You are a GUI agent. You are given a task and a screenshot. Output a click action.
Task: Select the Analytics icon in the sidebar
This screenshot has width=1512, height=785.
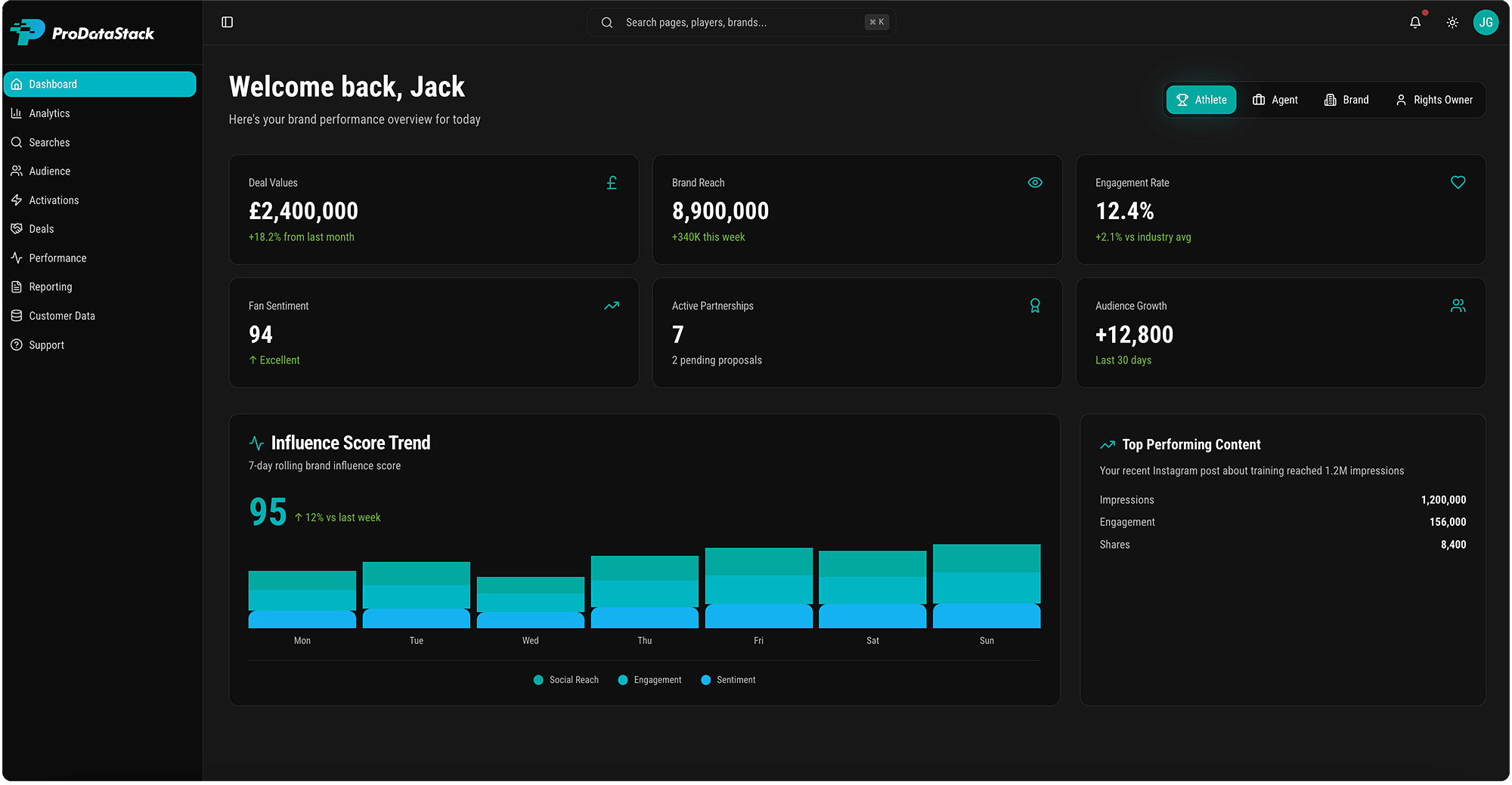click(x=16, y=113)
